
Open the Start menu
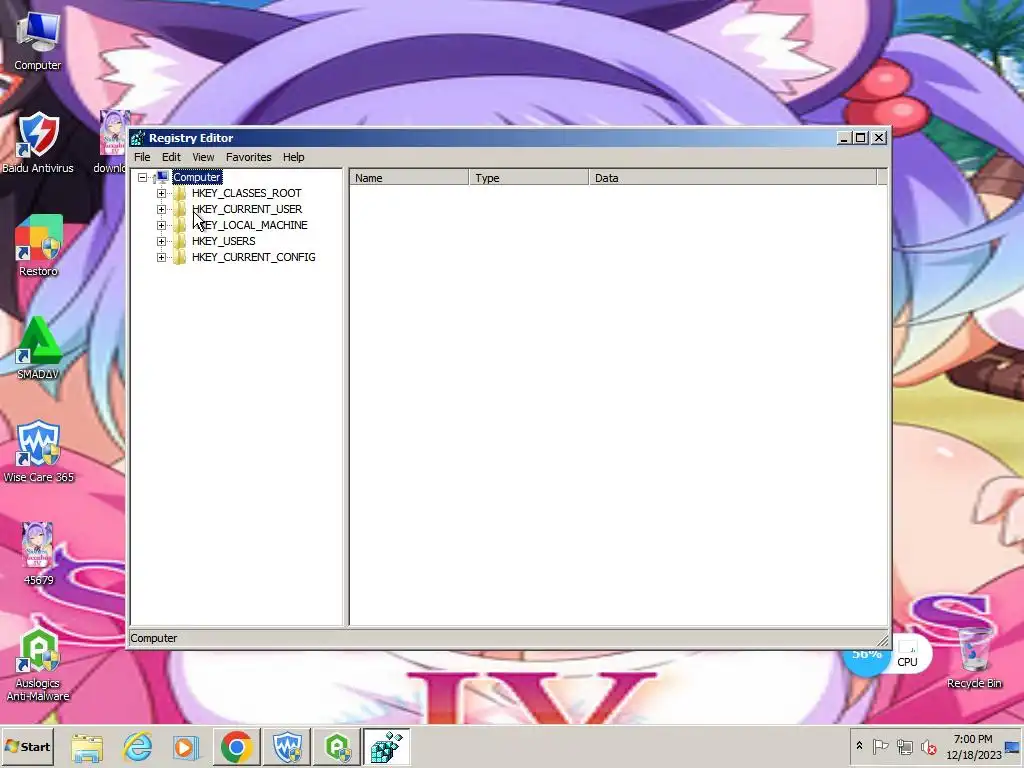point(27,746)
